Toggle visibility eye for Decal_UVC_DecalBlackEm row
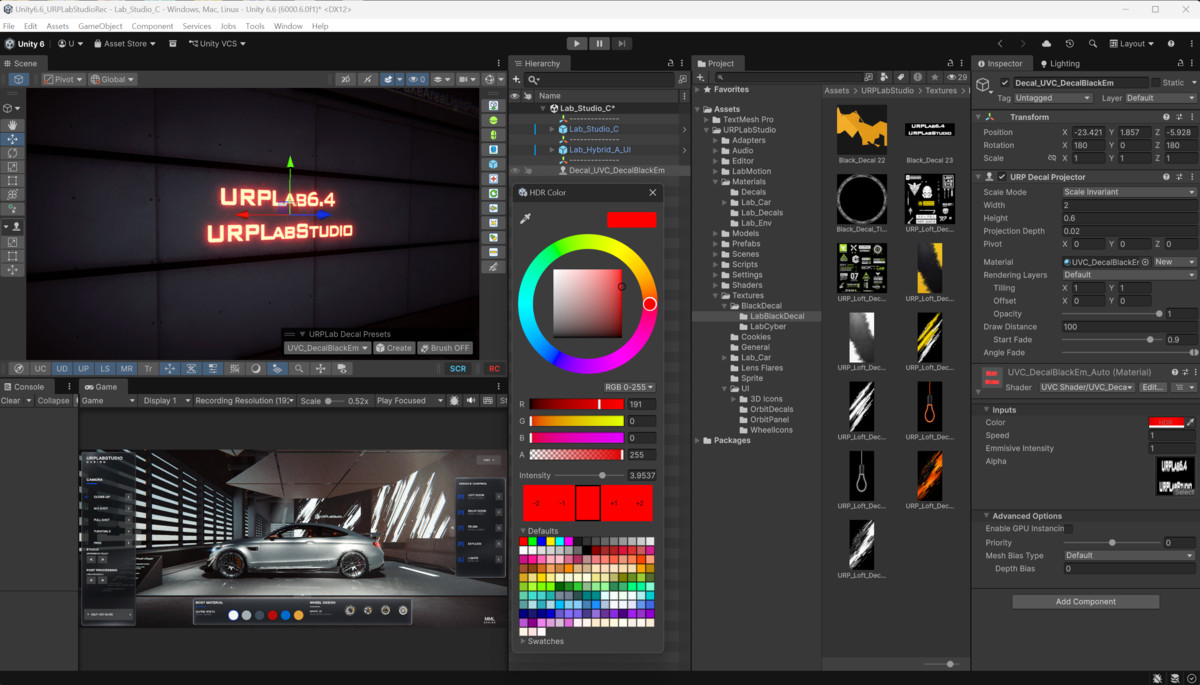1200x685 pixels. tap(515, 171)
